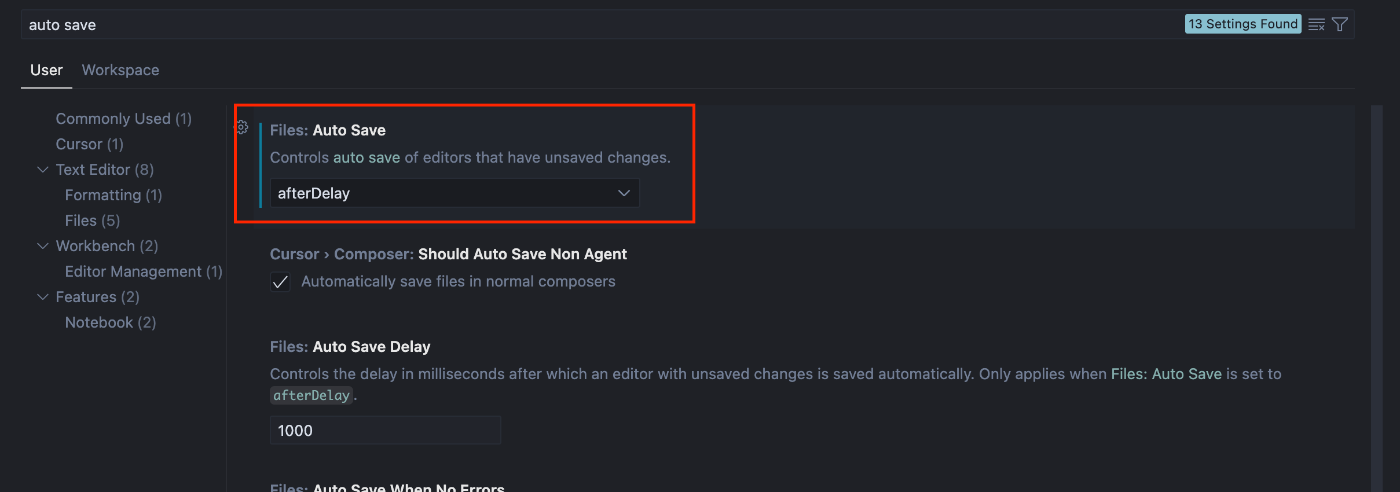The height and width of the screenshot is (492, 1400).
Task: Click into the settings search box
Action: point(600,24)
